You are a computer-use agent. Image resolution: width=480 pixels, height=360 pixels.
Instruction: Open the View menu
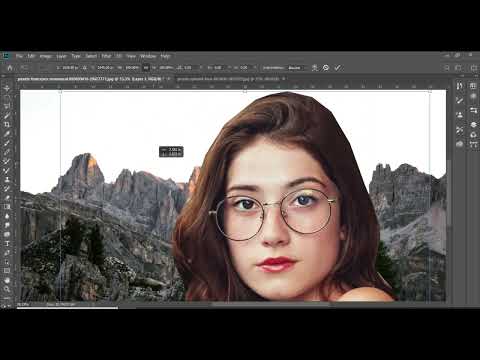point(131,56)
